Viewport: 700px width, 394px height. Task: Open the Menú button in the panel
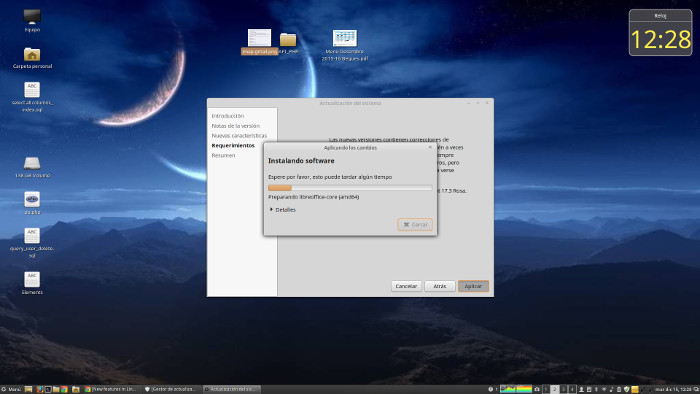click(x=11, y=389)
